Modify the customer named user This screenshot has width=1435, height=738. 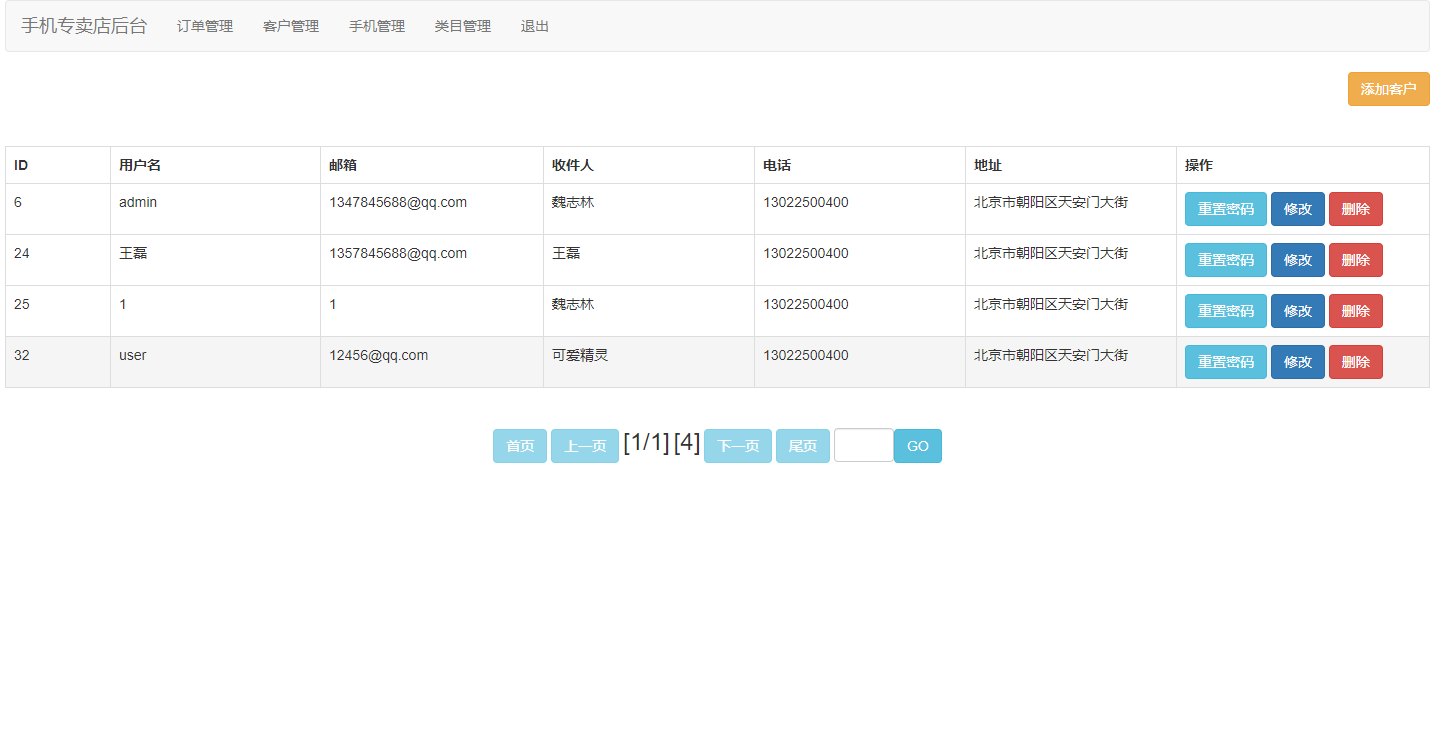(x=1297, y=362)
